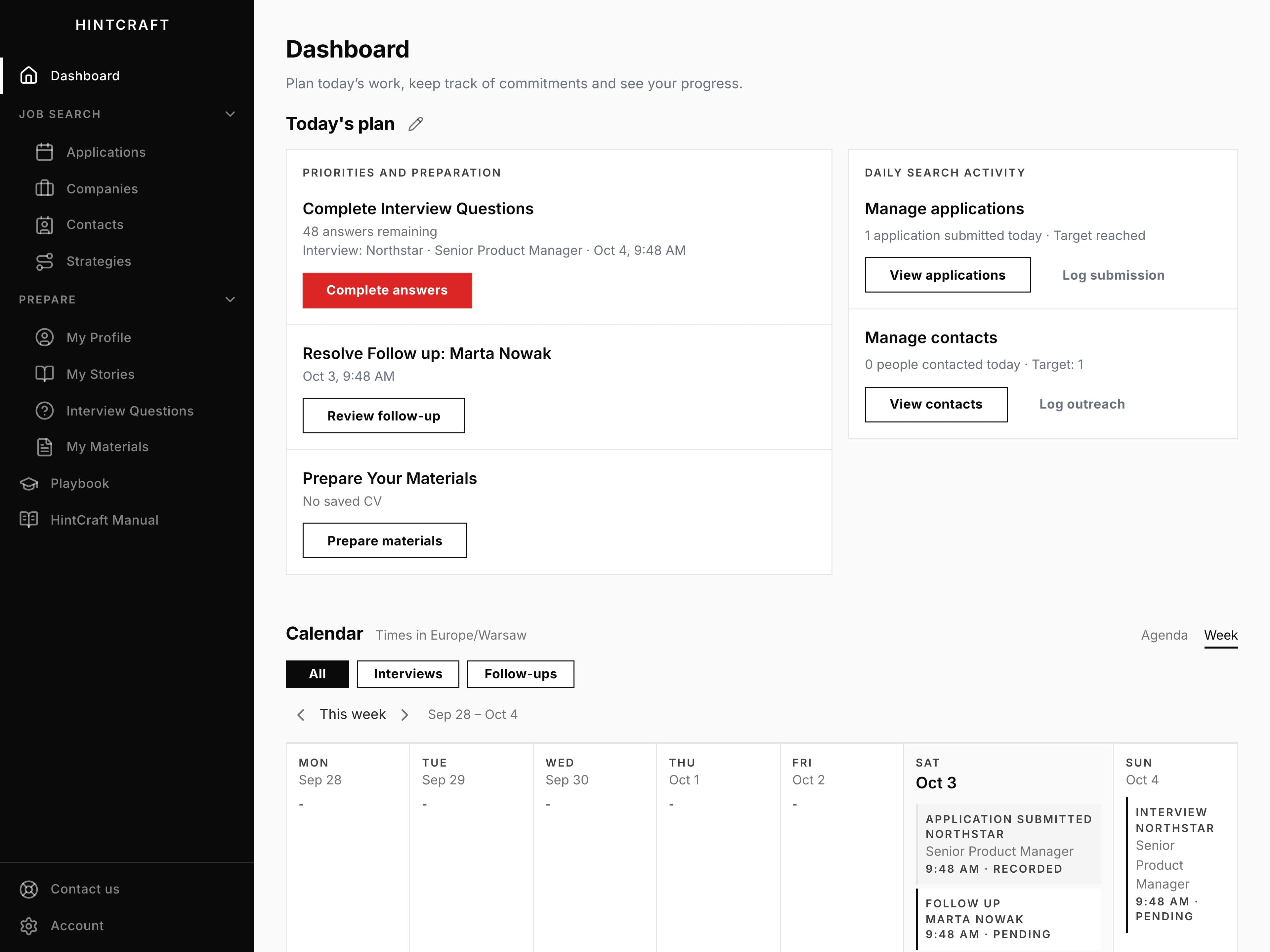Click the Log outreach link
The width and height of the screenshot is (1270, 952).
pyautogui.click(x=1082, y=404)
